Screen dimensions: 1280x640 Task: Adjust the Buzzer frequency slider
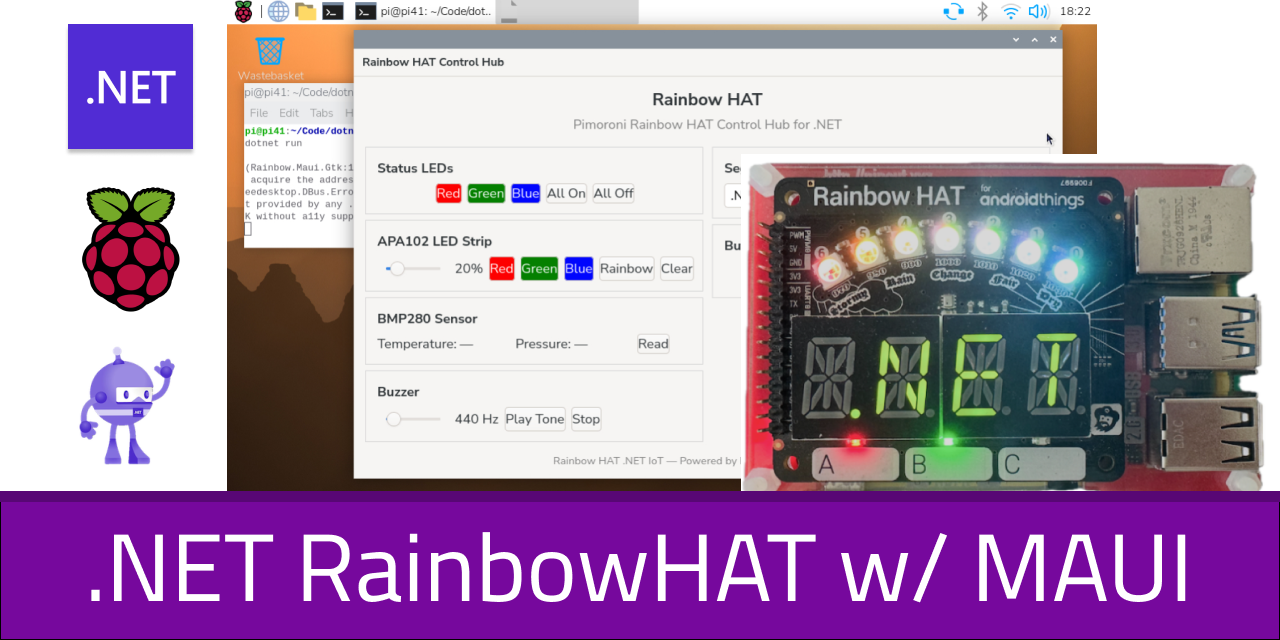[412, 419]
